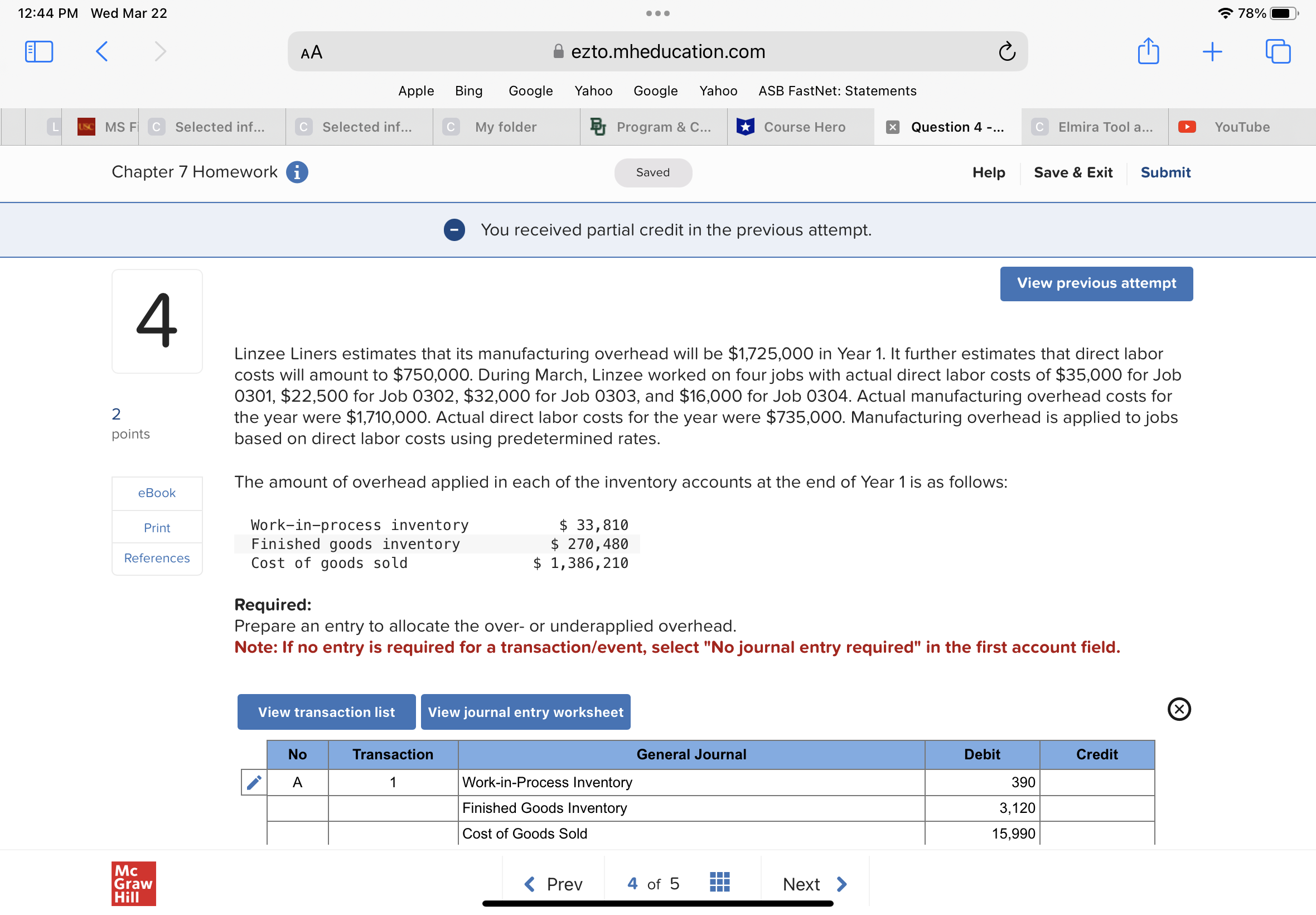
Task: Switch to the YouTube tab
Action: coord(1237,127)
